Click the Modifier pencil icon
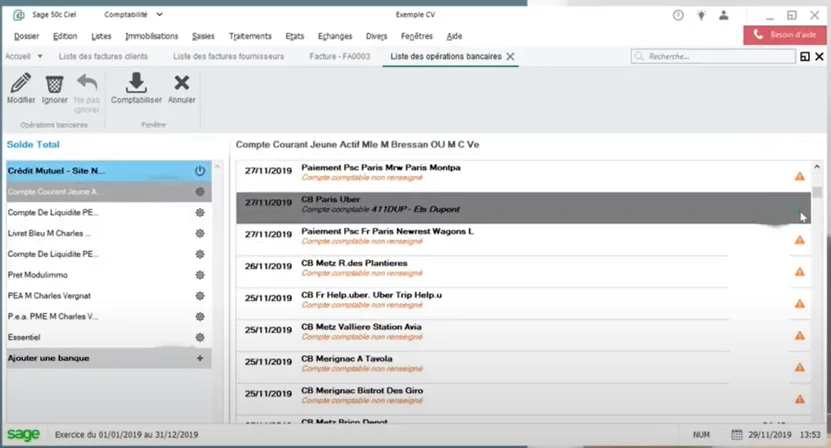 point(21,83)
